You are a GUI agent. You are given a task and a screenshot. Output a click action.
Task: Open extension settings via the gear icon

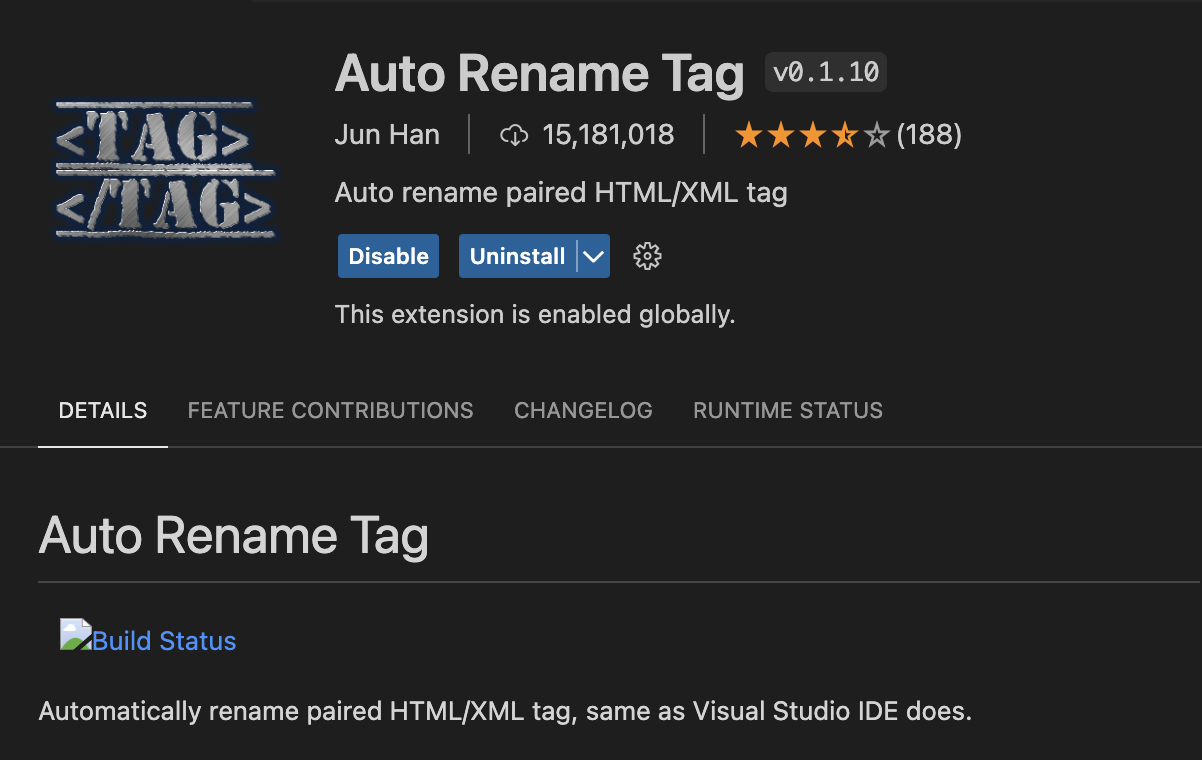click(x=647, y=256)
